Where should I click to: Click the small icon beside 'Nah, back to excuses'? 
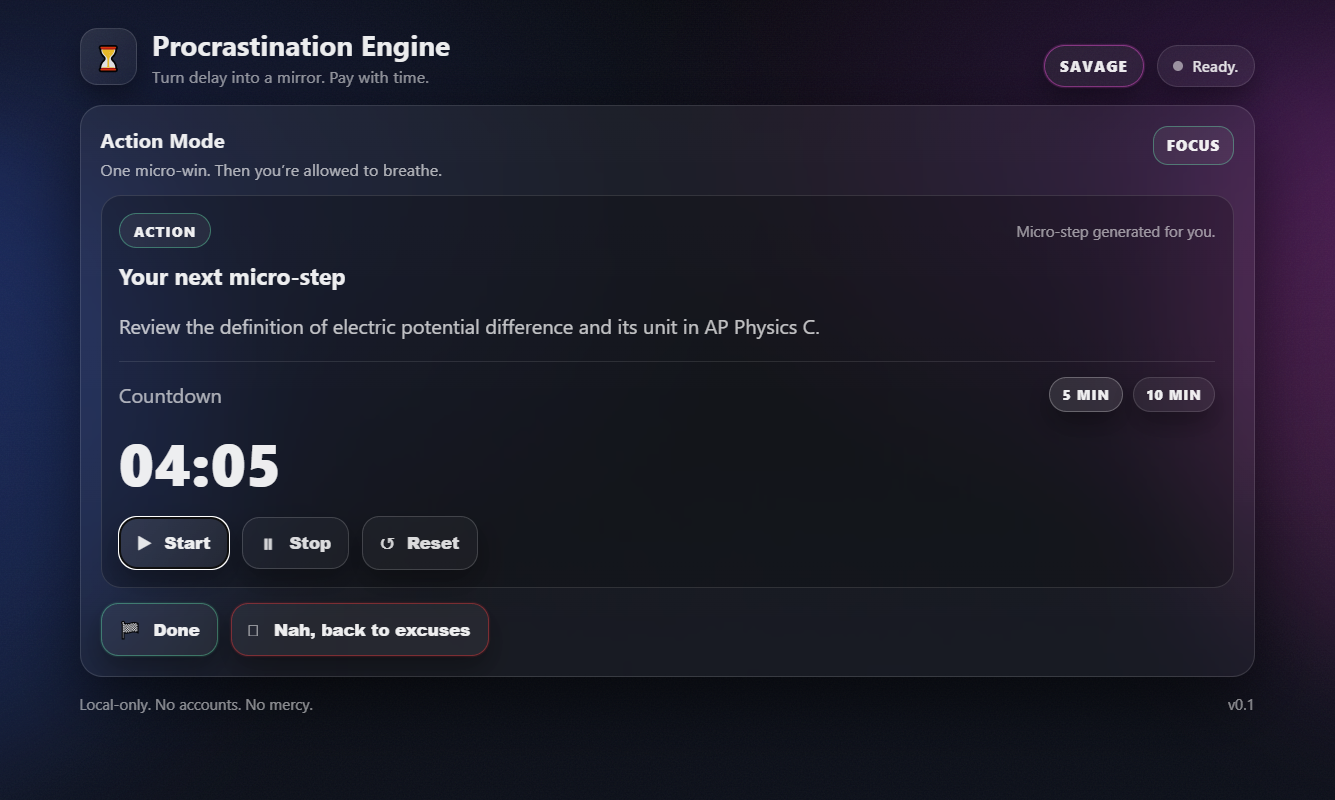coord(253,630)
